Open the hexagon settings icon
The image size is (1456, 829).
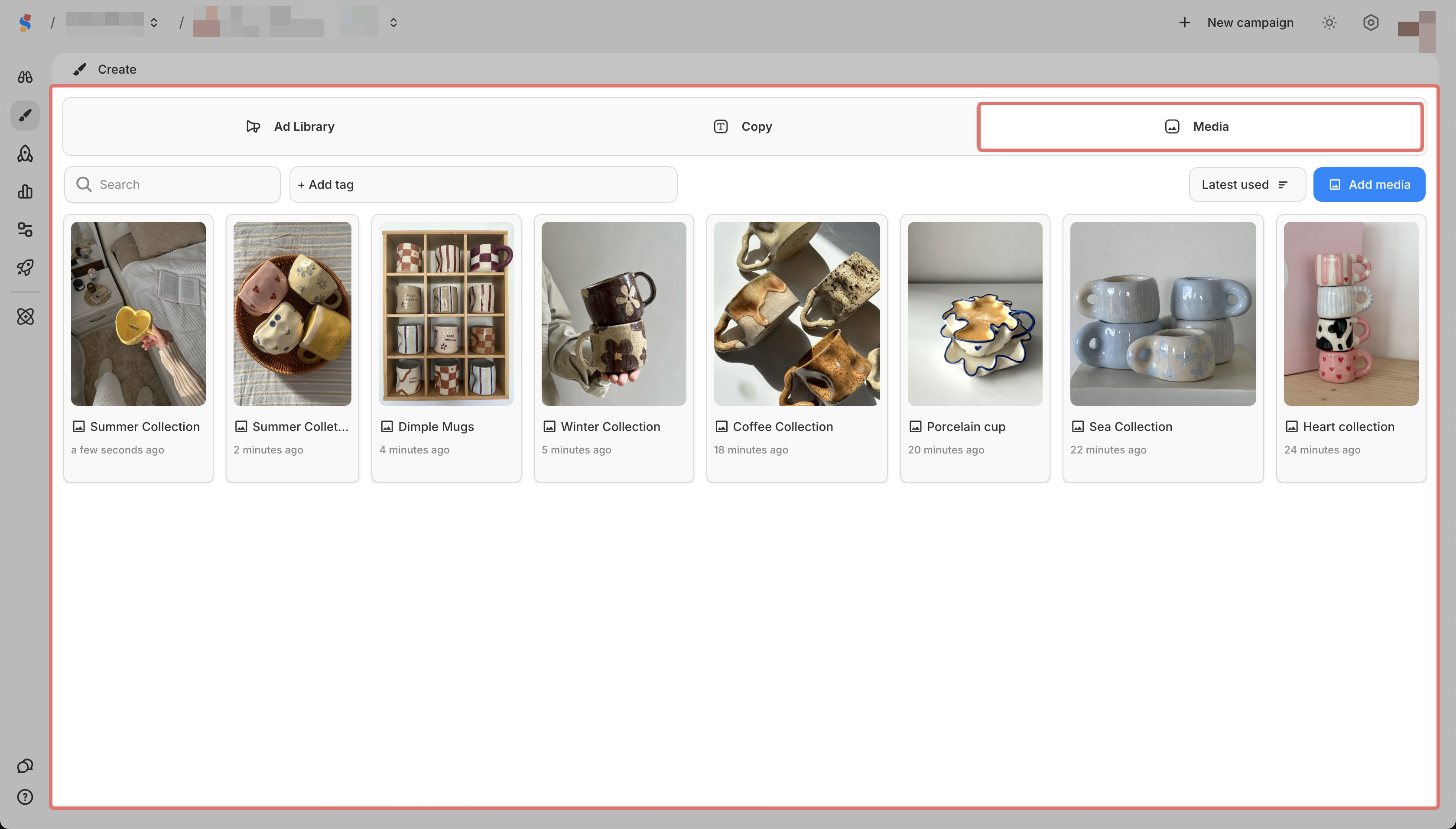click(x=1371, y=23)
